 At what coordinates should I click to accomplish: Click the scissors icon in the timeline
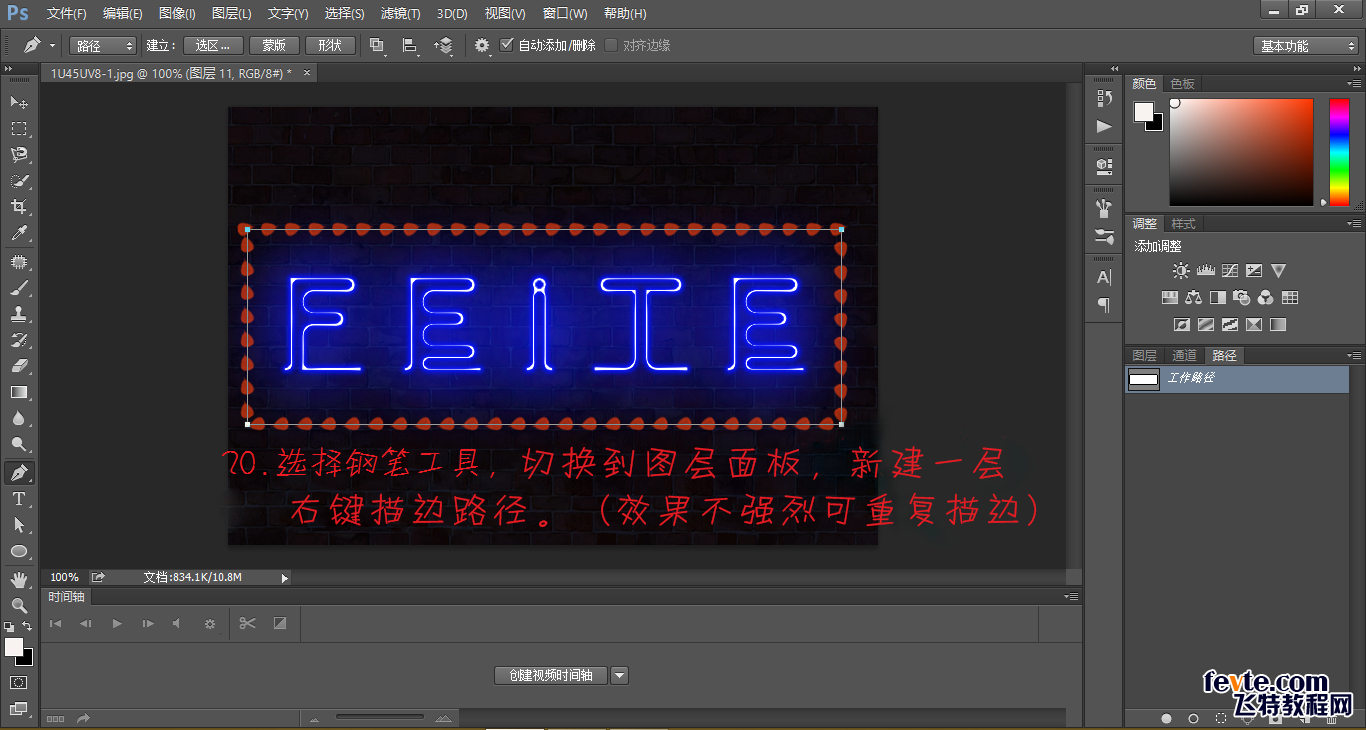point(247,623)
